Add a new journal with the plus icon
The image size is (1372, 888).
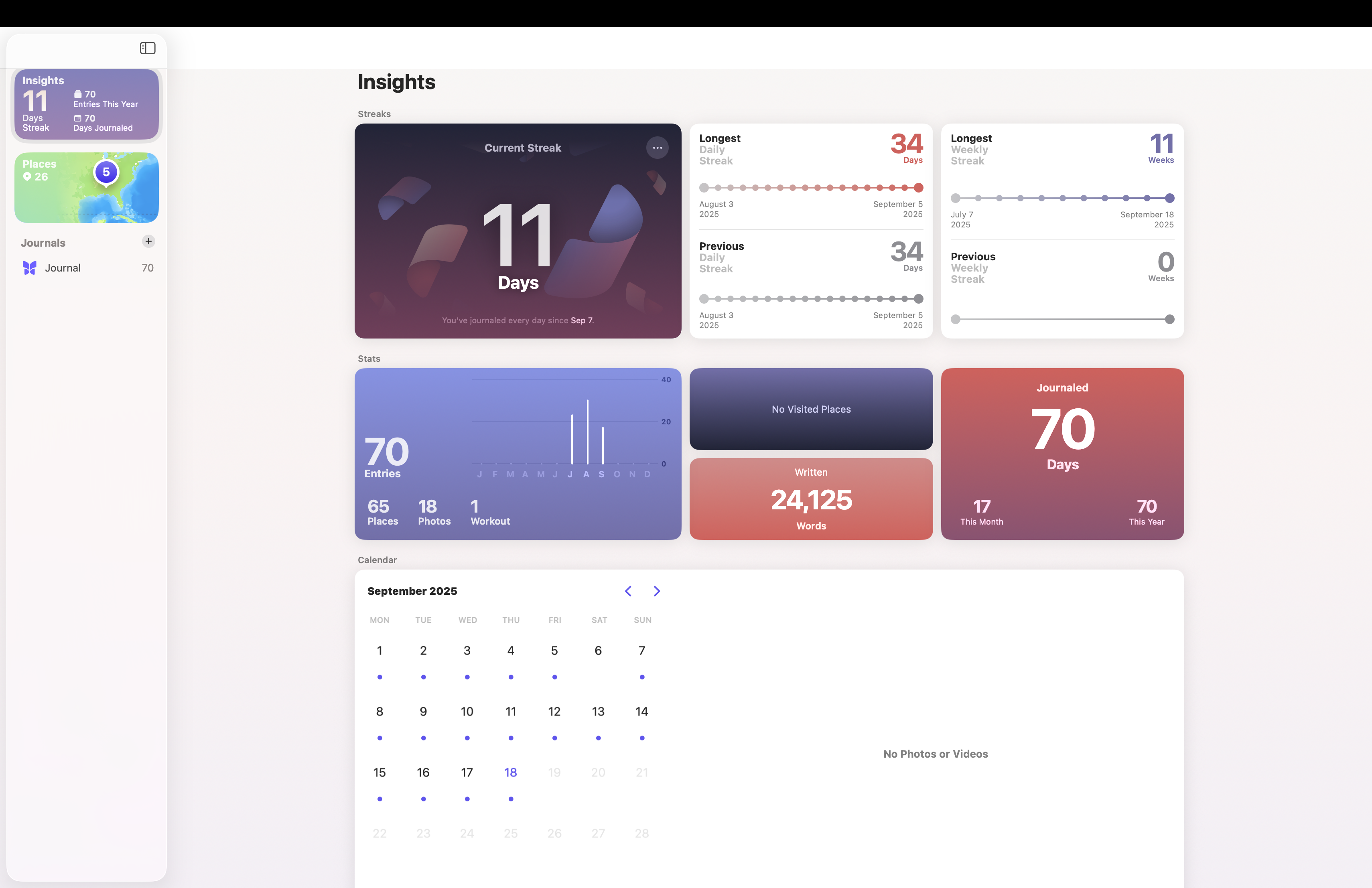(x=148, y=241)
